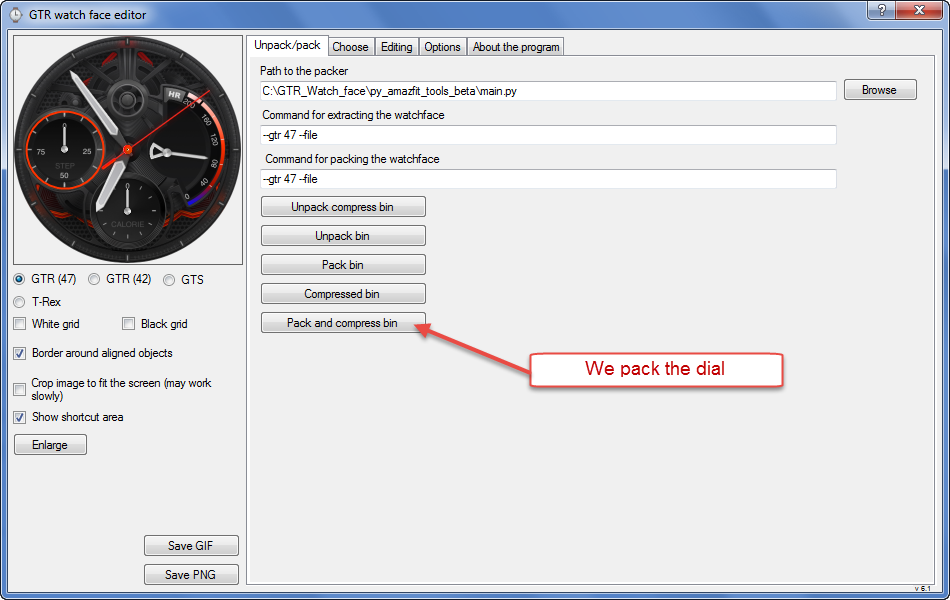
Task: Open the About the program tab
Action: pyautogui.click(x=516, y=47)
